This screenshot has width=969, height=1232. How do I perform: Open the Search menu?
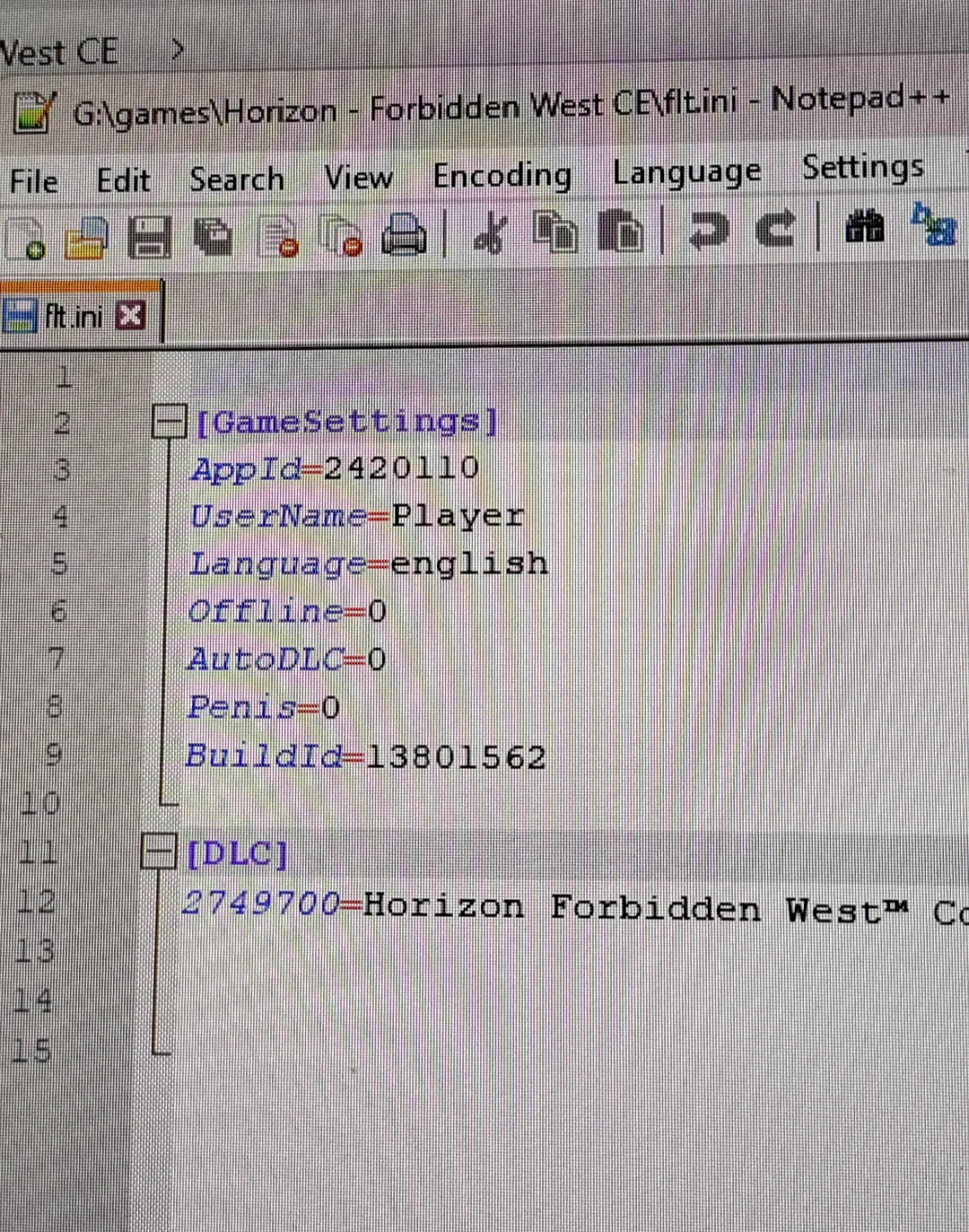[237, 179]
